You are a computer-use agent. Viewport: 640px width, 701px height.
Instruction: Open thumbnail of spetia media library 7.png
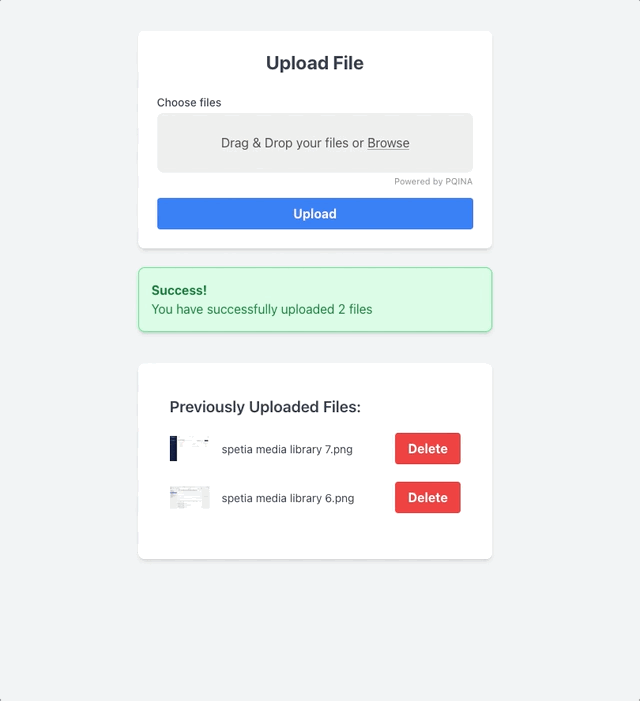189,449
